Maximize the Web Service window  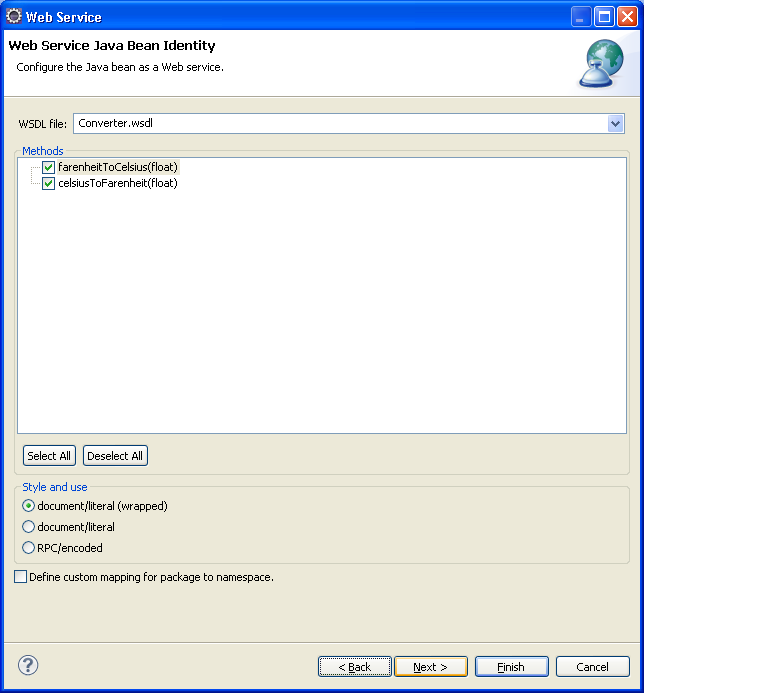(604, 17)
